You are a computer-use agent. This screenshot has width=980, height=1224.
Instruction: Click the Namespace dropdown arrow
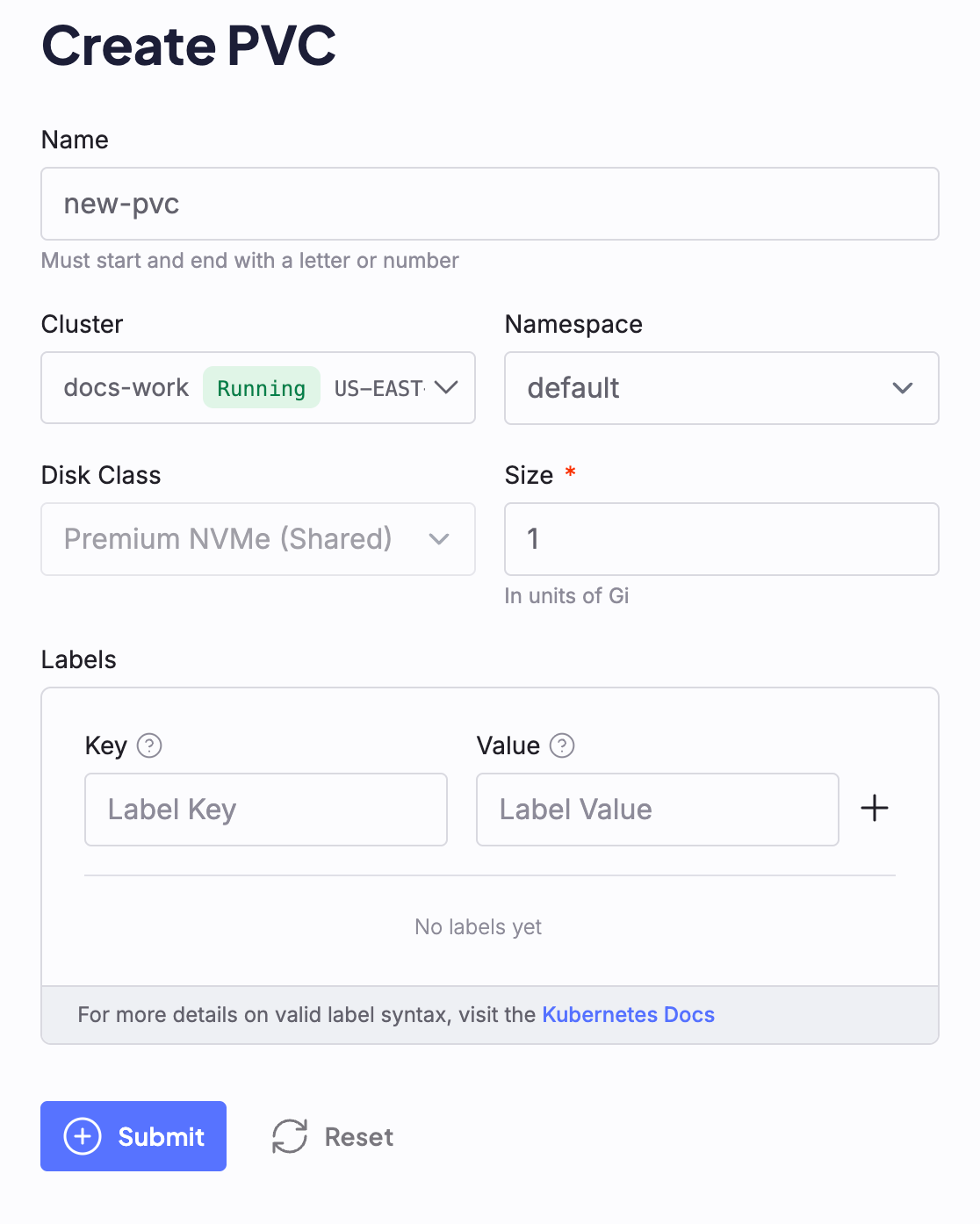(x=902, y=388)
